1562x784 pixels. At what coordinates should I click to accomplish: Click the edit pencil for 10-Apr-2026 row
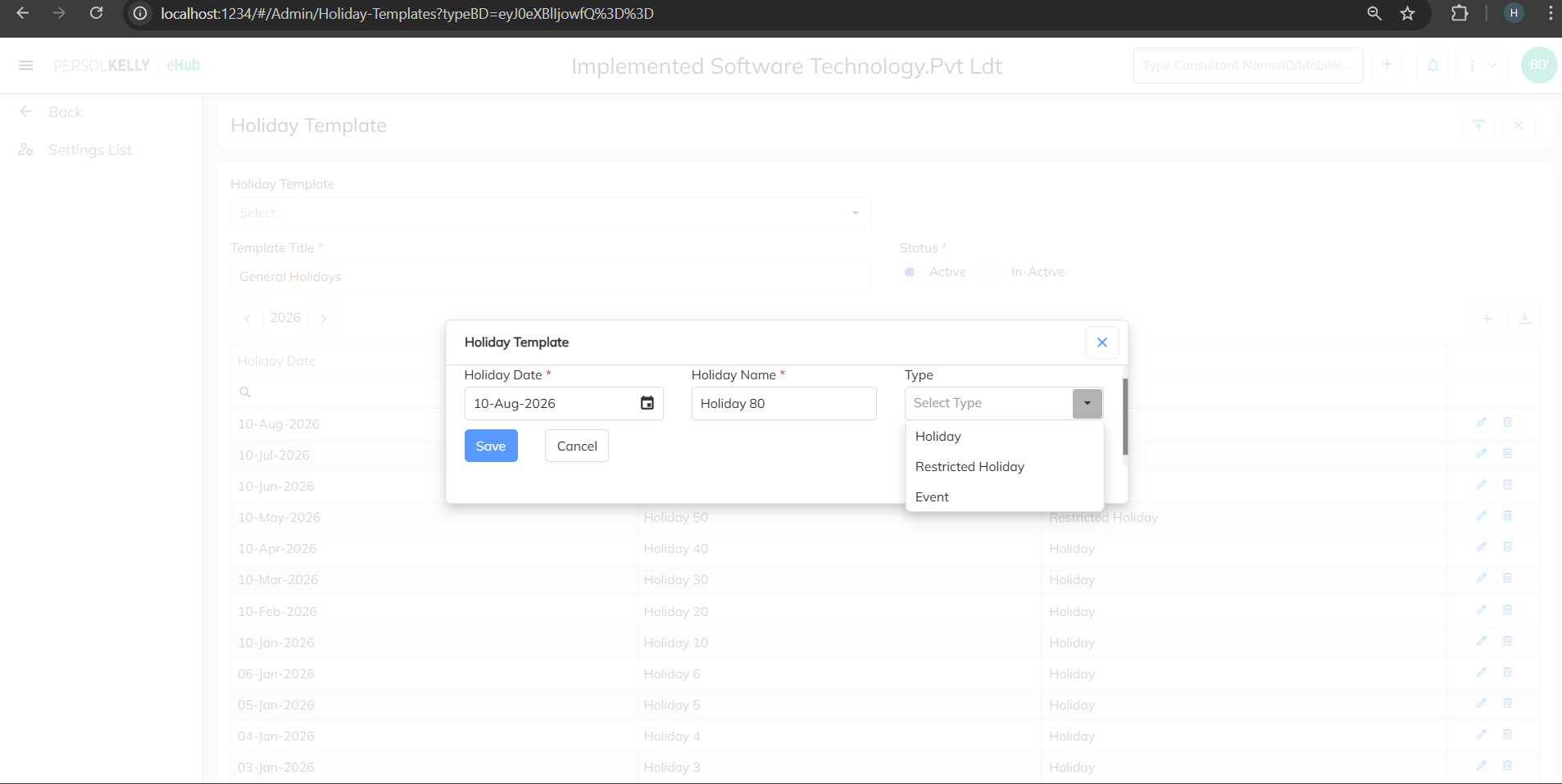pyautogui.click(x=1481, y=547)
